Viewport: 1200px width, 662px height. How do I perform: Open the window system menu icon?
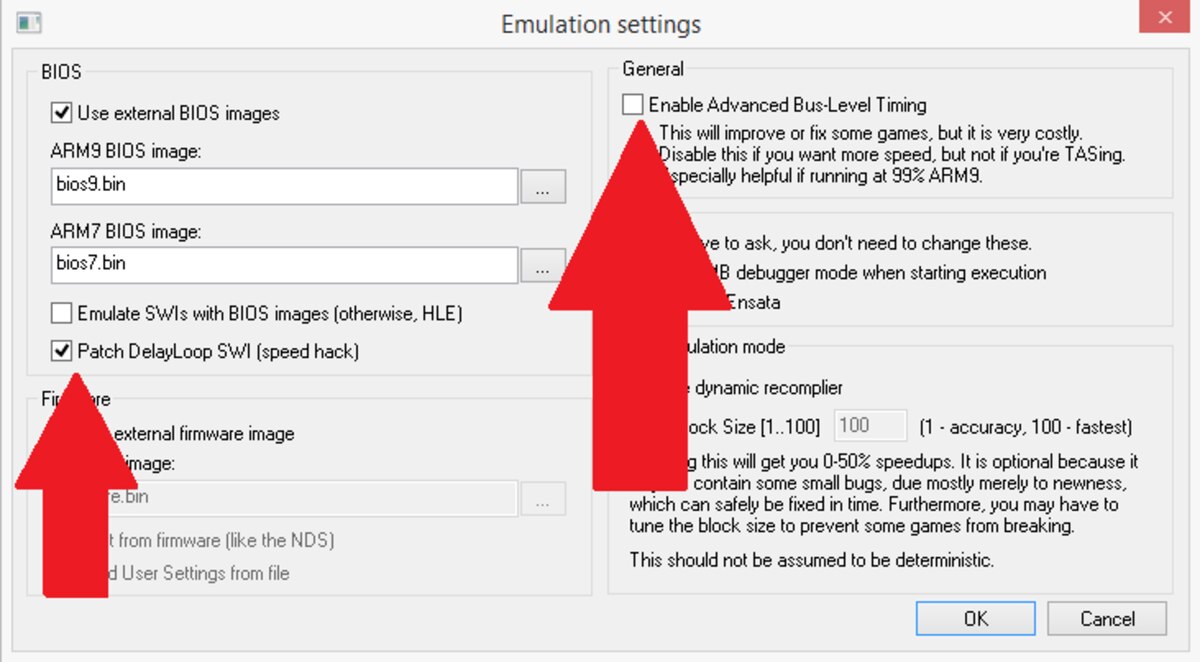[28, 22]
